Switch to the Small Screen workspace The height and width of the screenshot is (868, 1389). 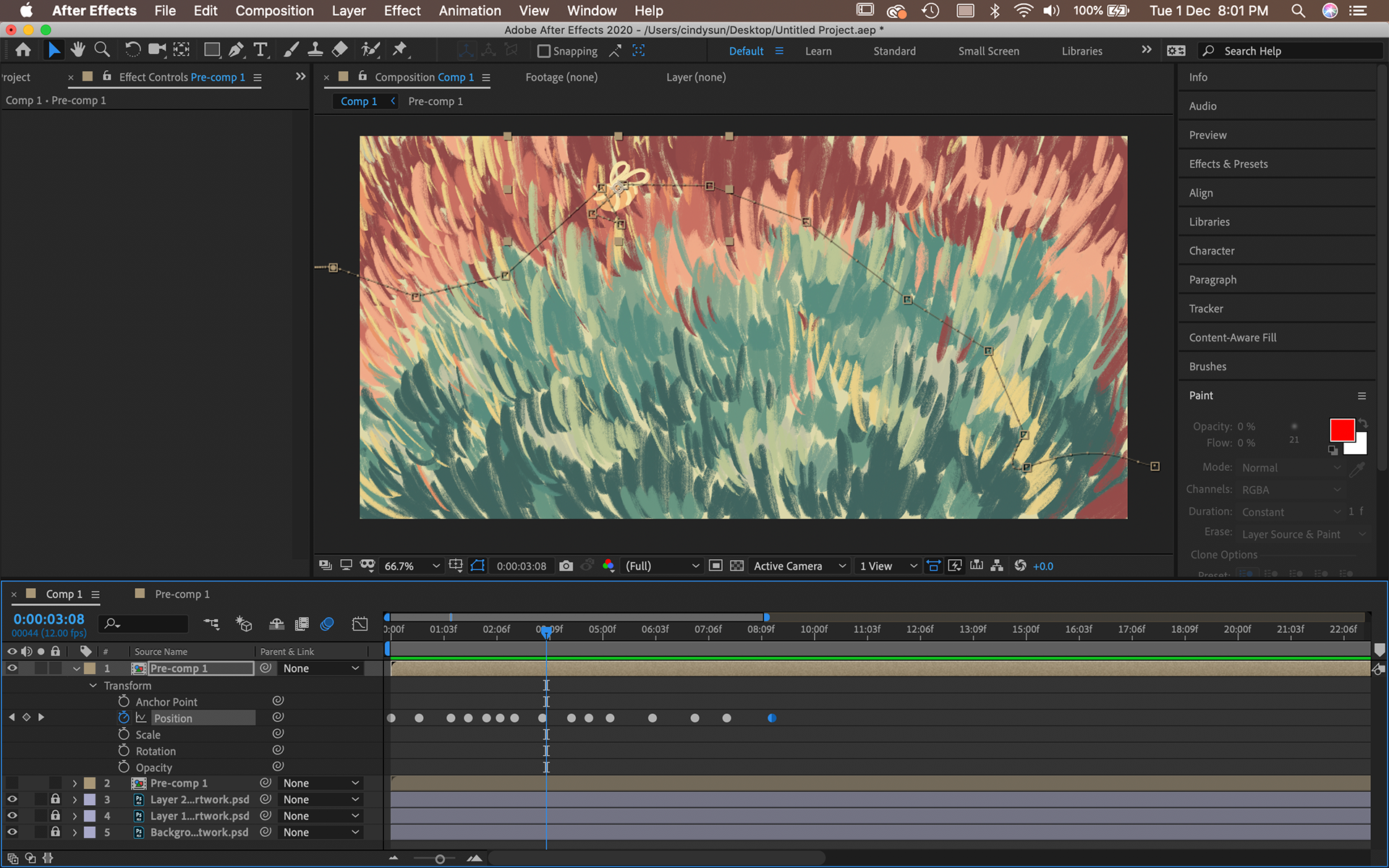click(988, 51)
